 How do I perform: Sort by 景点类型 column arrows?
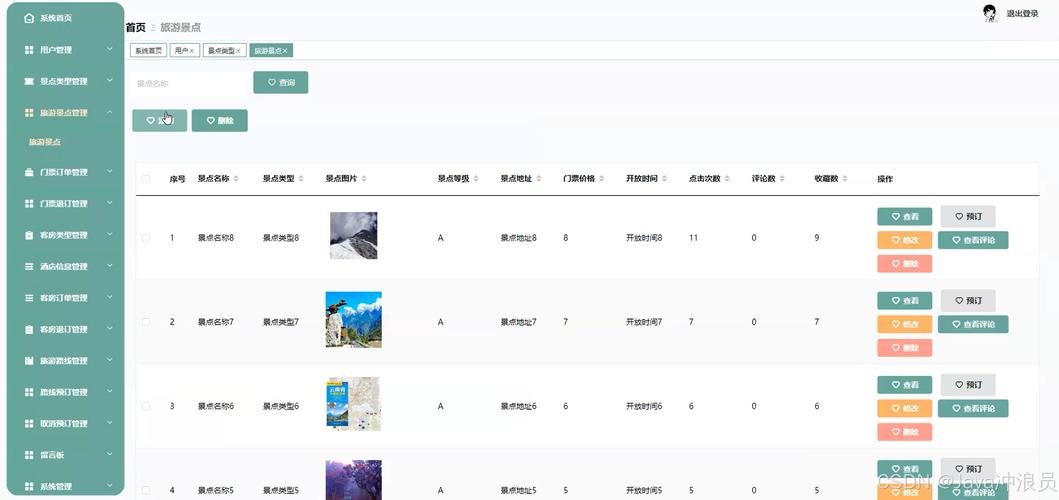pos(301,179)
